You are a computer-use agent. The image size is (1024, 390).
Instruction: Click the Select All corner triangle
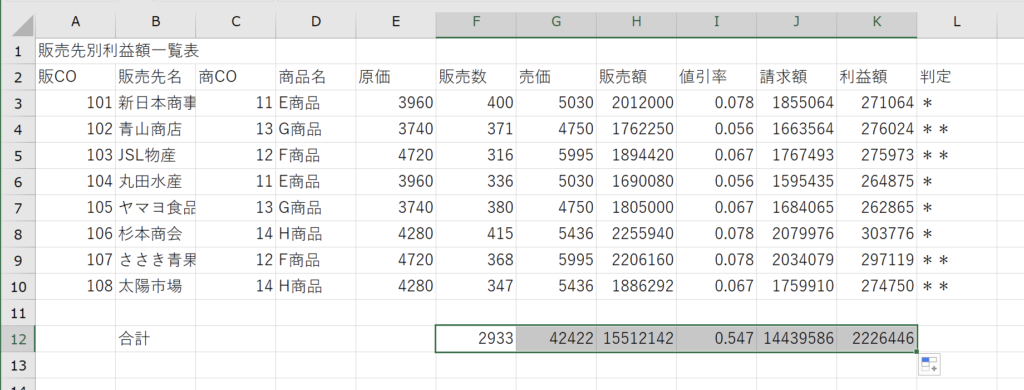point(22,24)
